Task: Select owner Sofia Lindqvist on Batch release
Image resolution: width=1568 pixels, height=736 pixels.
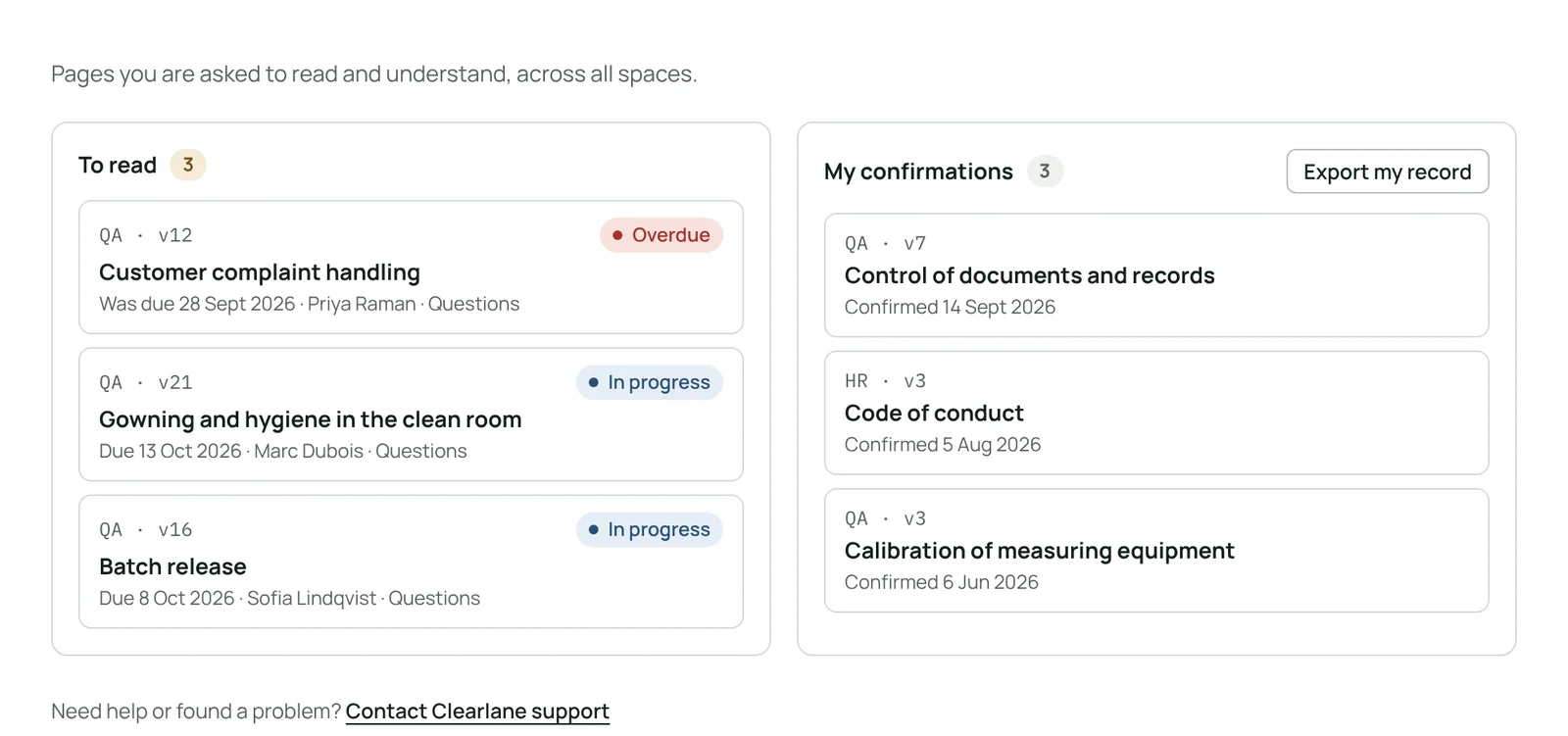Action: 312,598
